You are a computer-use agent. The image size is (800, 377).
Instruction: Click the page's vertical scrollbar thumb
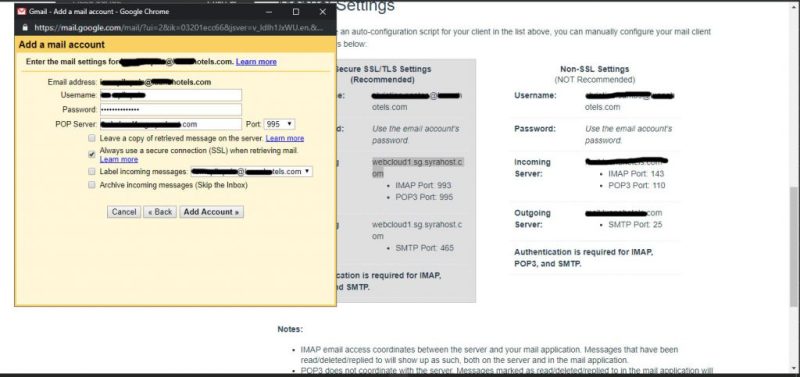click(x=795, y=247)
